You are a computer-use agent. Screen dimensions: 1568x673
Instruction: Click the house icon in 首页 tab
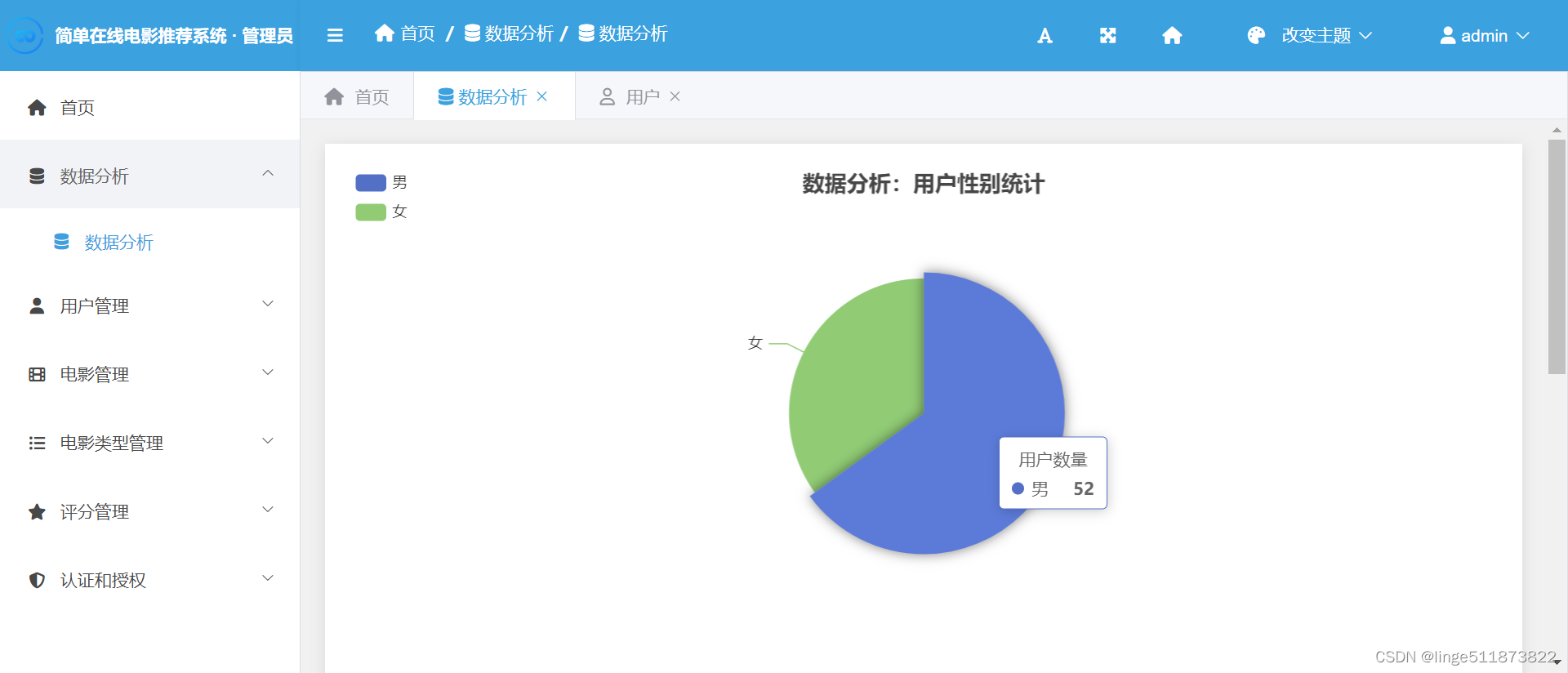click(334, 96)
